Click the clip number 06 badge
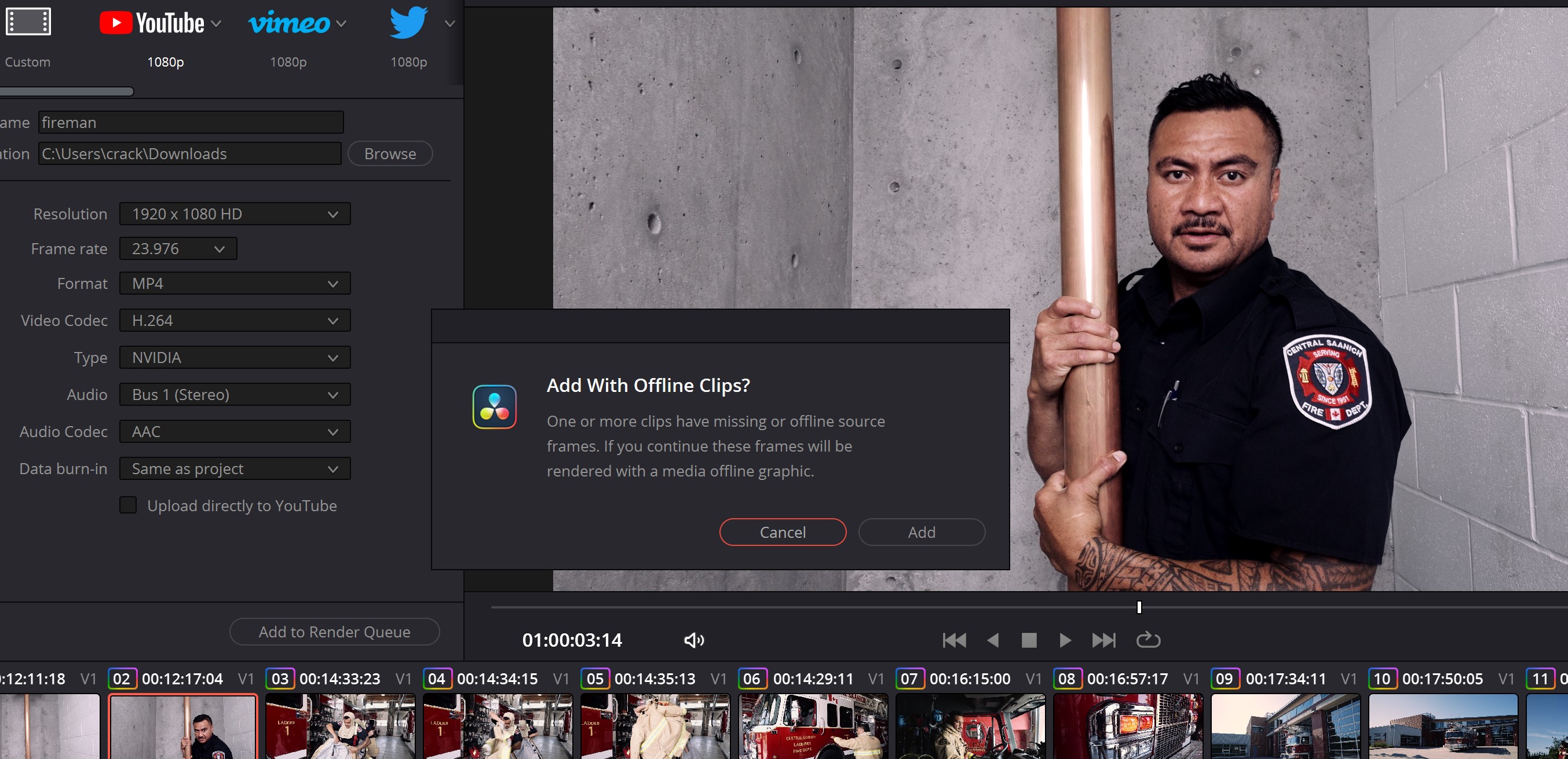1568x759 pixels. (x=752, y=679)
